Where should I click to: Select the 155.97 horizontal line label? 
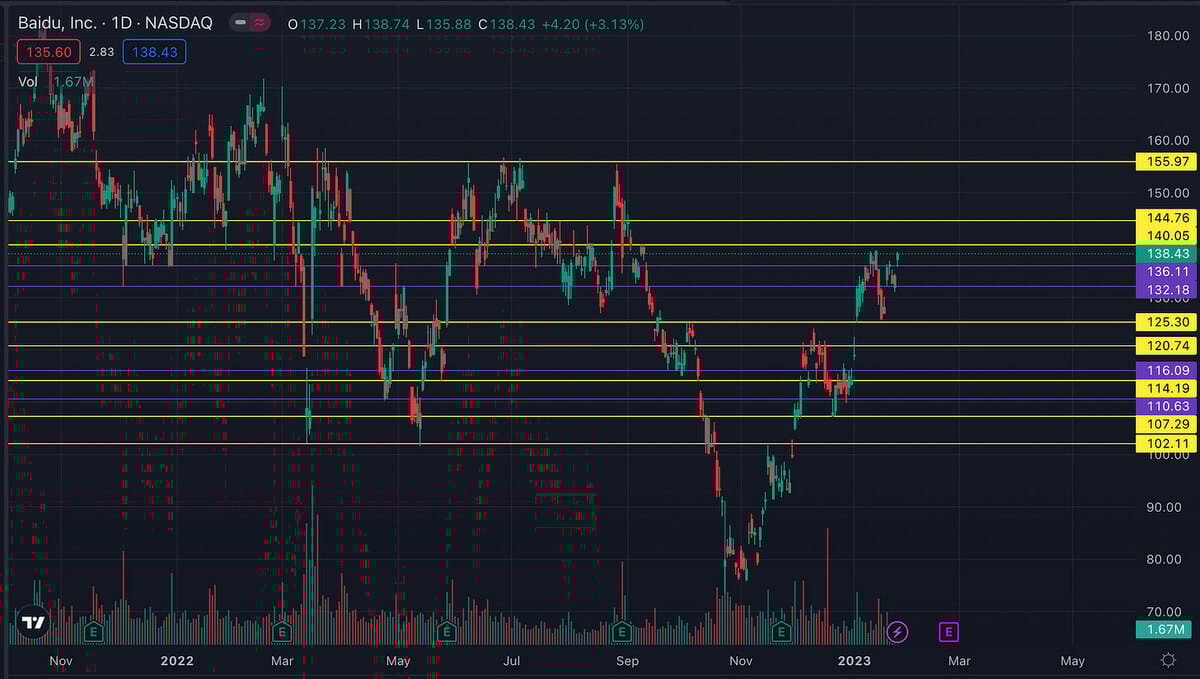(x=1165, y=161)
